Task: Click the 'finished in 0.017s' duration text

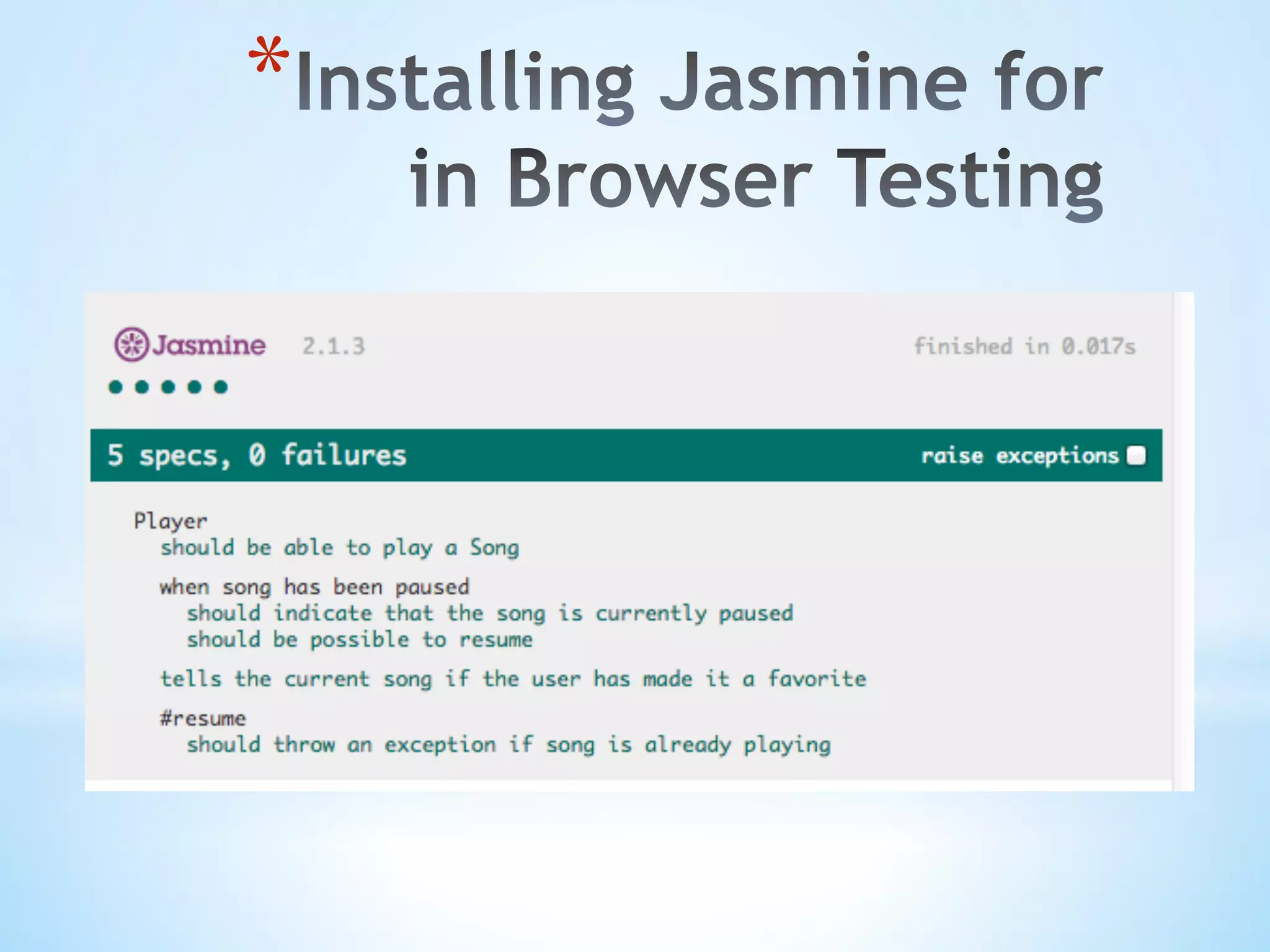Action: pos(1024,346)
